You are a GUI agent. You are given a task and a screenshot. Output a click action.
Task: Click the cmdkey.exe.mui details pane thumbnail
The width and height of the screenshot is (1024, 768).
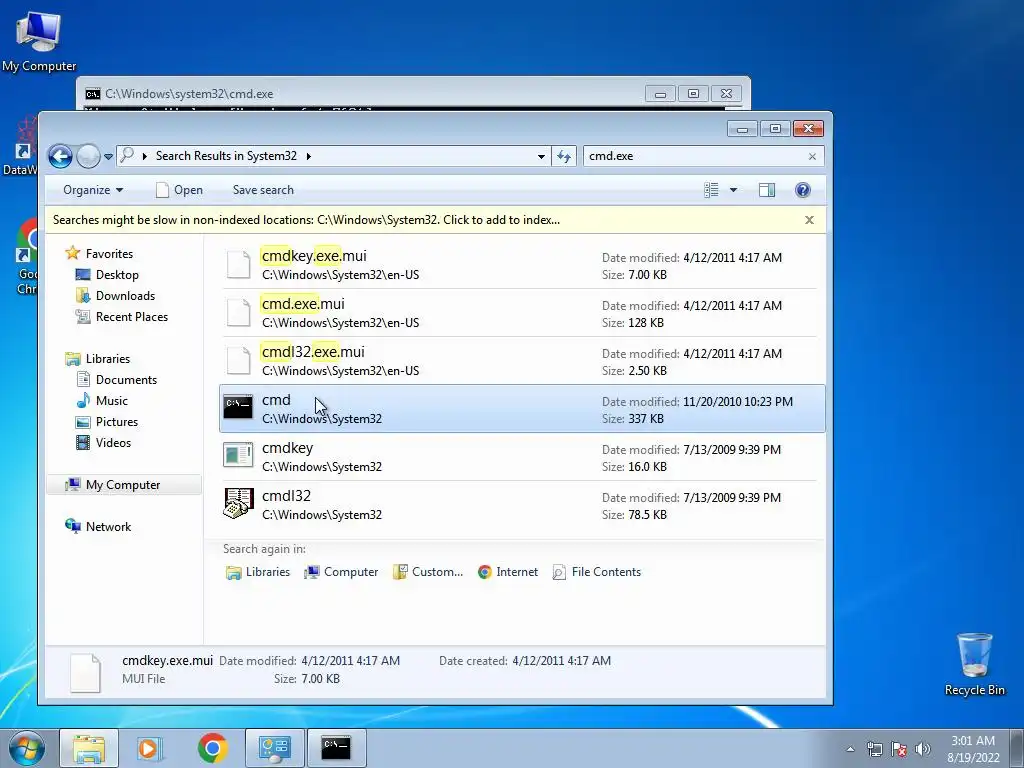click(86, 673)
